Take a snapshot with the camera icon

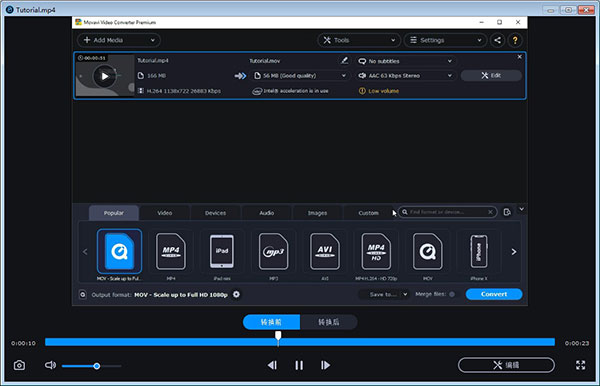click(19, 365)
